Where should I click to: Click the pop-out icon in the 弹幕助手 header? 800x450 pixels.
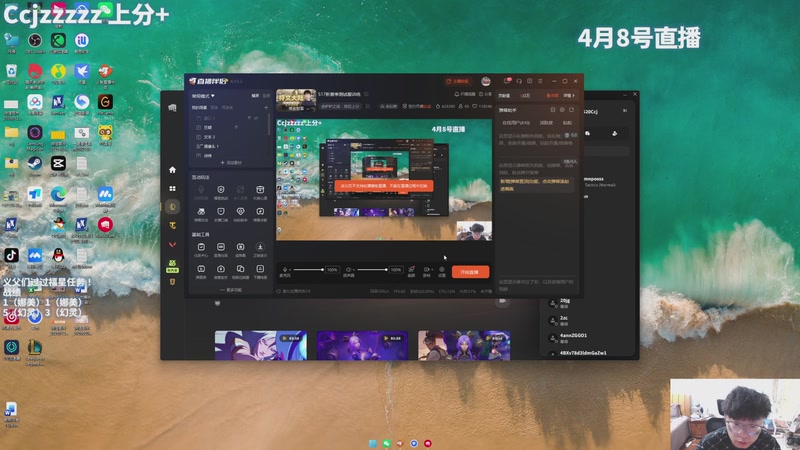pos(571,110)
